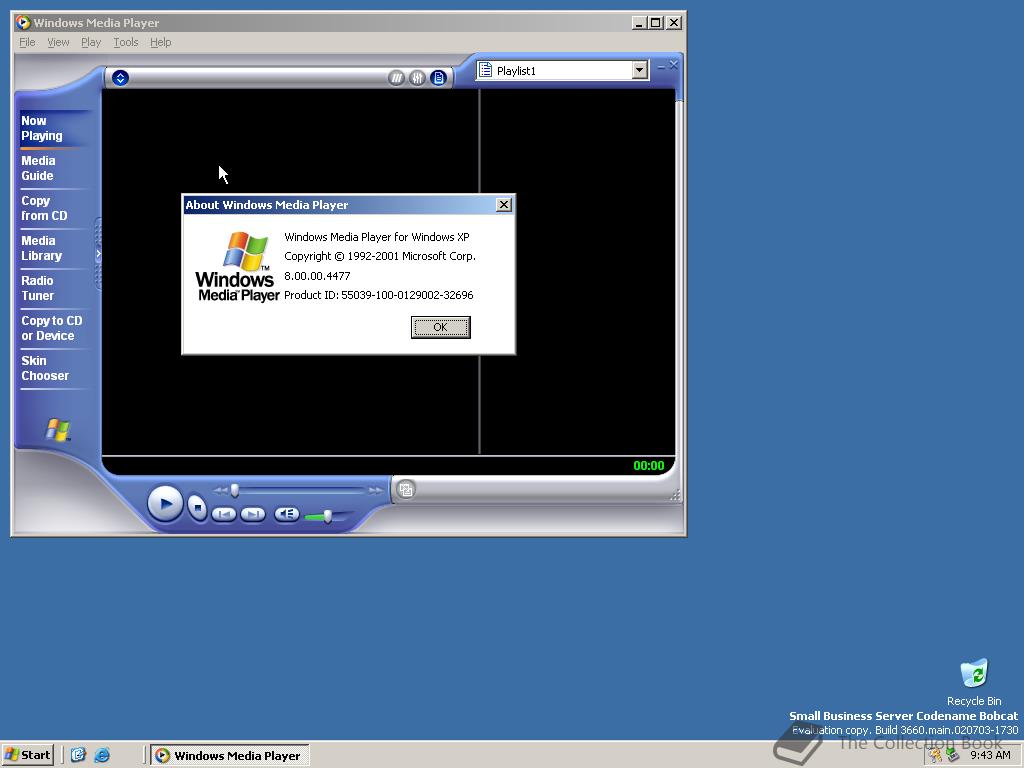Click the Windows flag logo in sidebar
The height and width of the screenshot is (768, 1024).
[58, 430]
